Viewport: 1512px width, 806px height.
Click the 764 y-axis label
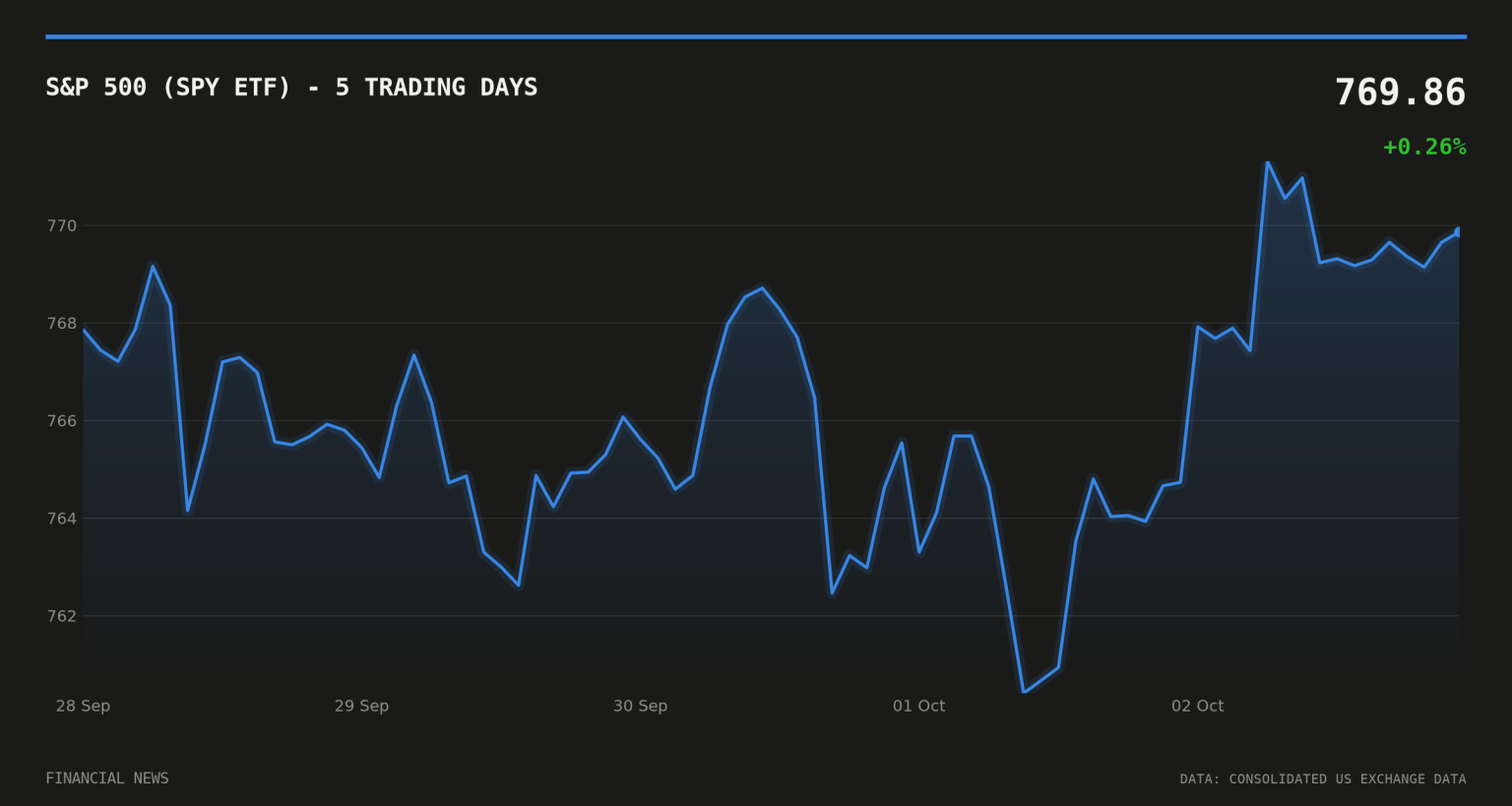point(62,519)
